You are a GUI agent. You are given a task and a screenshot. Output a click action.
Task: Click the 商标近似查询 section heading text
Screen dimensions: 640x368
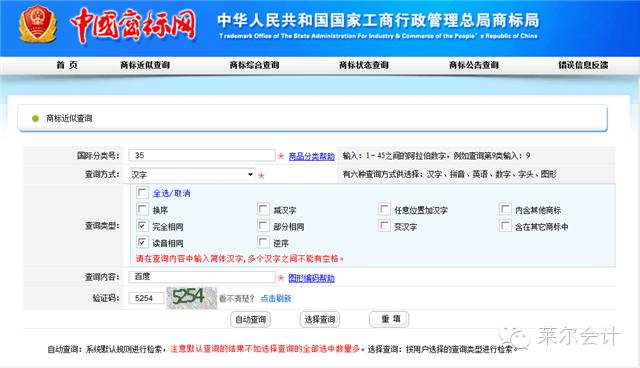[69, 119]
